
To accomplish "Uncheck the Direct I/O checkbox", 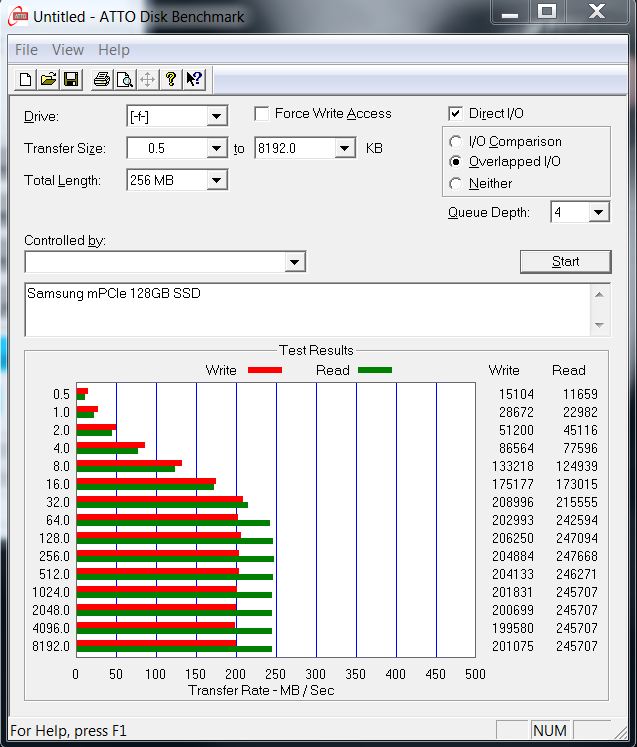I will [456, 114].
